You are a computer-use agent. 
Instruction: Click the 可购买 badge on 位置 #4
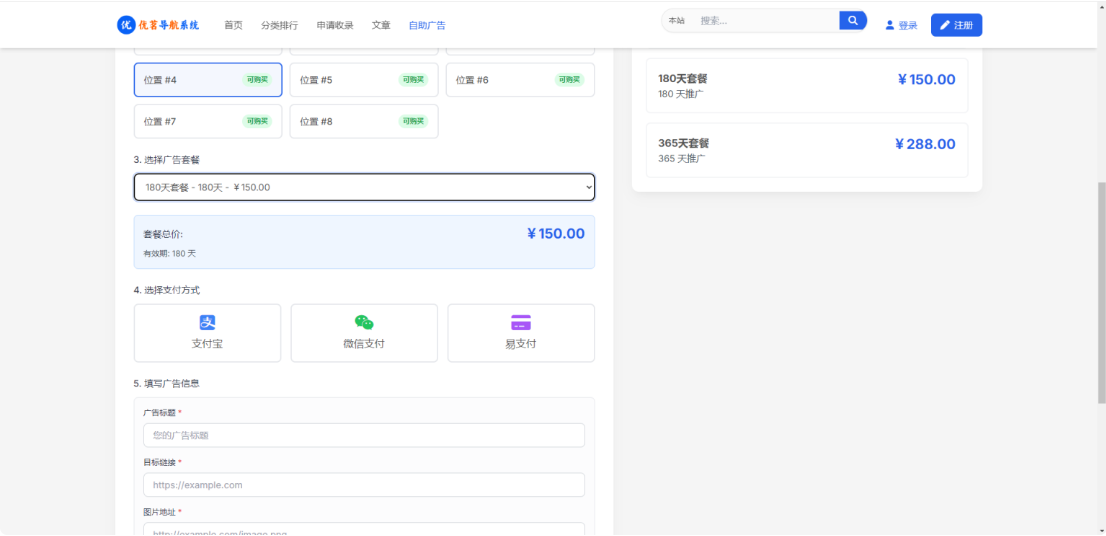[x=257, y=80]
